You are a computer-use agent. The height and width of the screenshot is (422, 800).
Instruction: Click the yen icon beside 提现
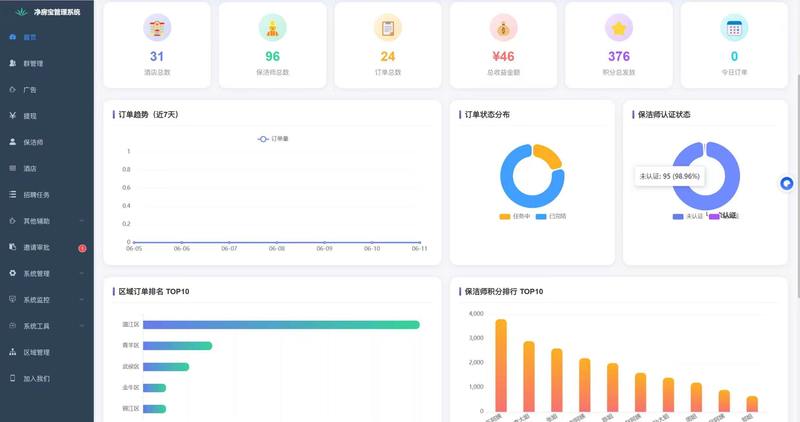point(13,116)
